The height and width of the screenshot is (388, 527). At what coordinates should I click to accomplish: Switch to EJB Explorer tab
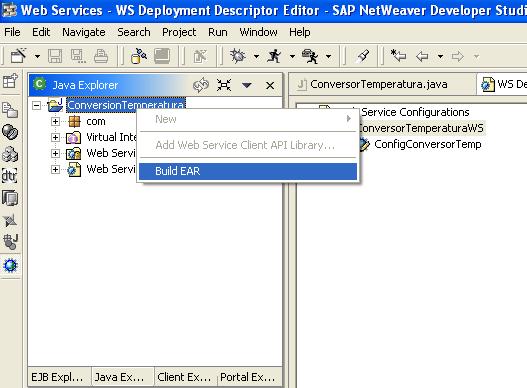coord(58,377)
